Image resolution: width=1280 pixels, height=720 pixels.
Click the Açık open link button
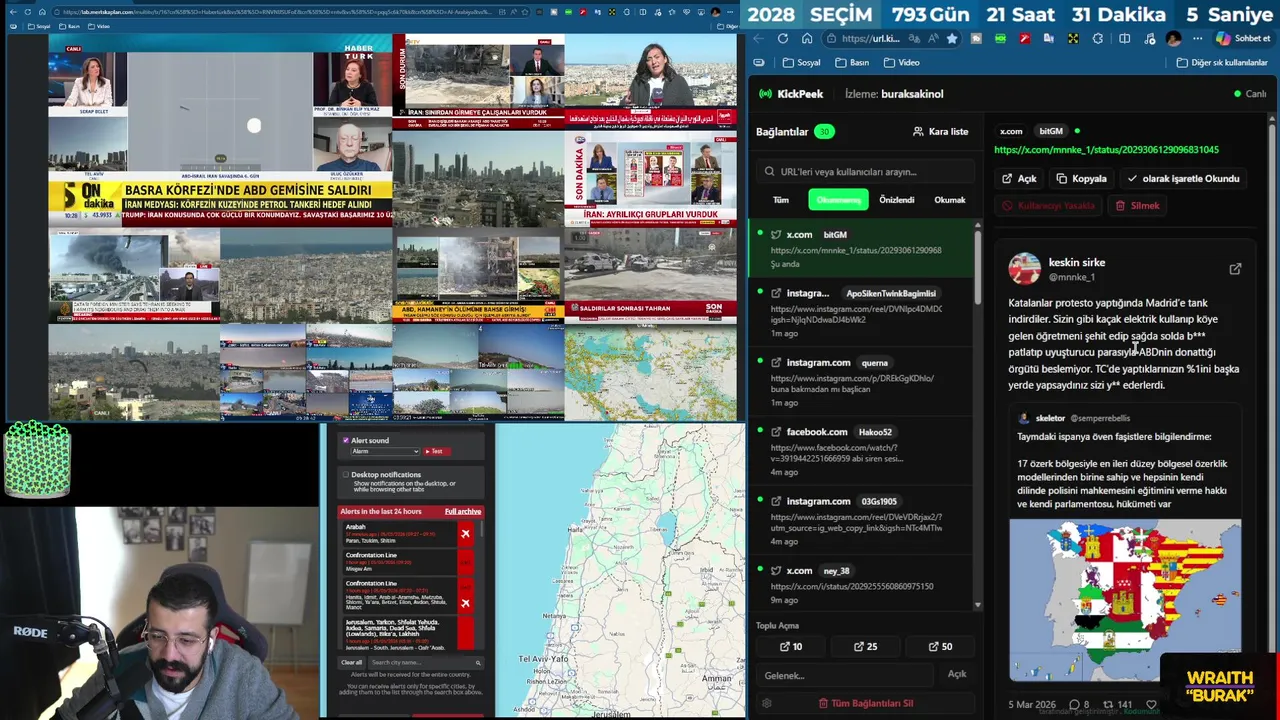[1019, 179]
